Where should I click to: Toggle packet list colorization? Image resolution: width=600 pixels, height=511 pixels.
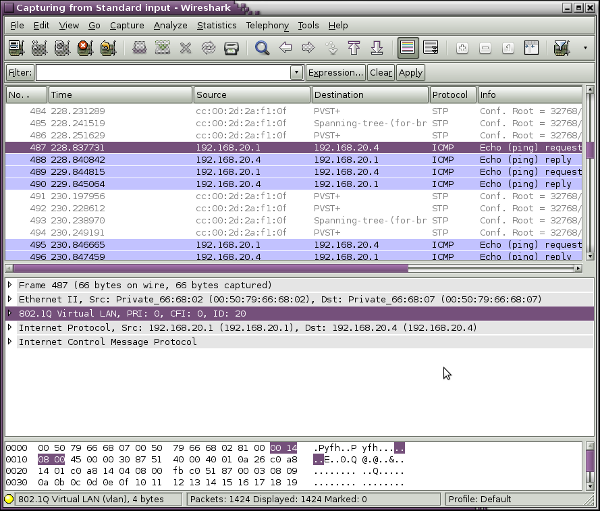tap(408, 48)
